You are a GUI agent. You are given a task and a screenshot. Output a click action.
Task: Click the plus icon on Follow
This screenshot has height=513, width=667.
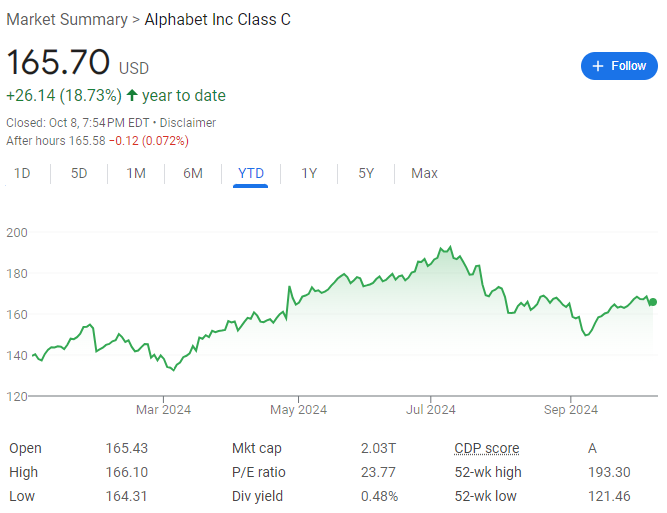pyautogui.click(x=598, y=66)
